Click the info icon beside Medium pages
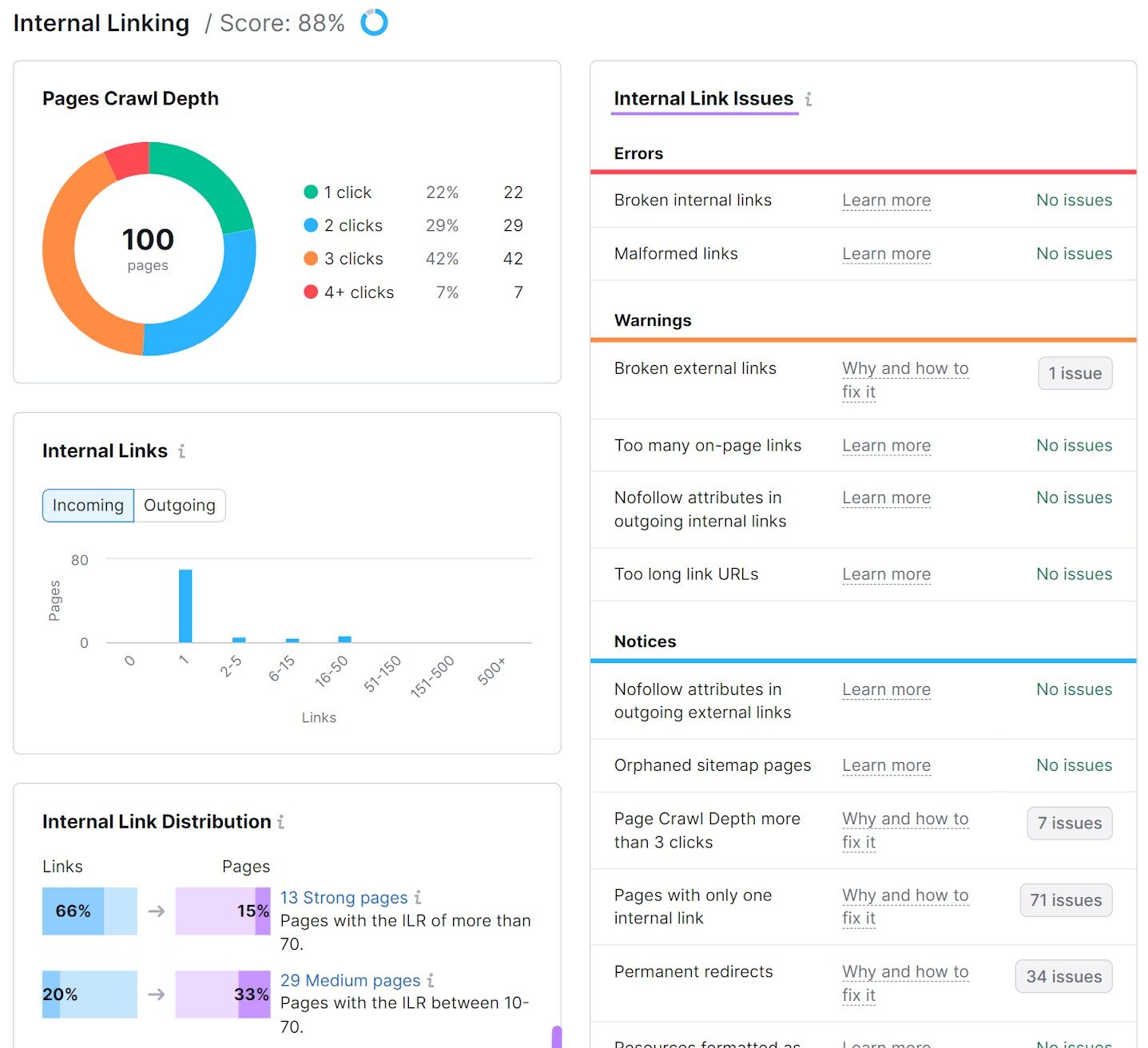 (430, 980)
